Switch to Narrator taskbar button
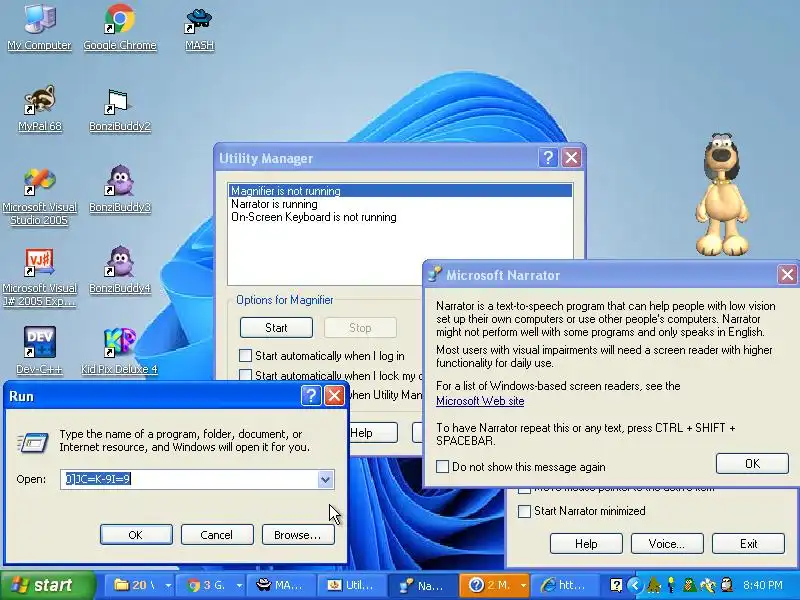This screenshot has width=800, height=600. click(x=423, y=585)
